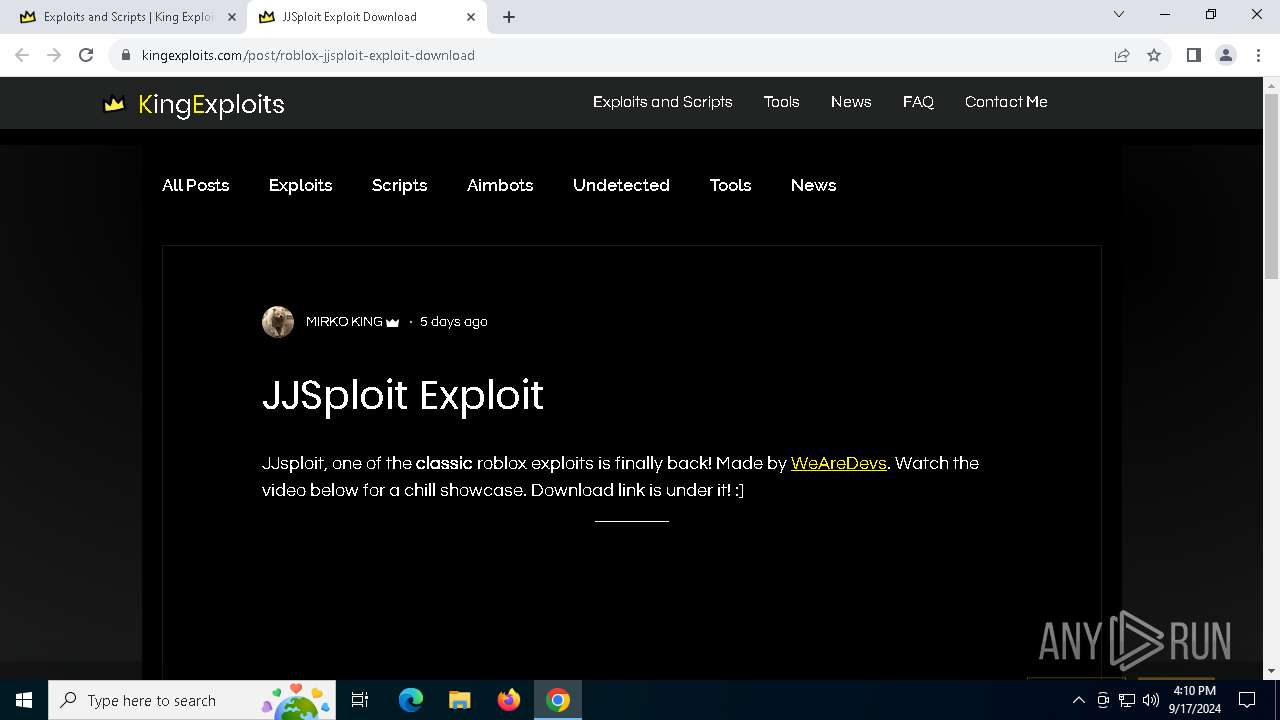This screenshot has width=1280, height=720.
Task: Close the Exploits and Scripts tab
Action: (x=232, y=17)
